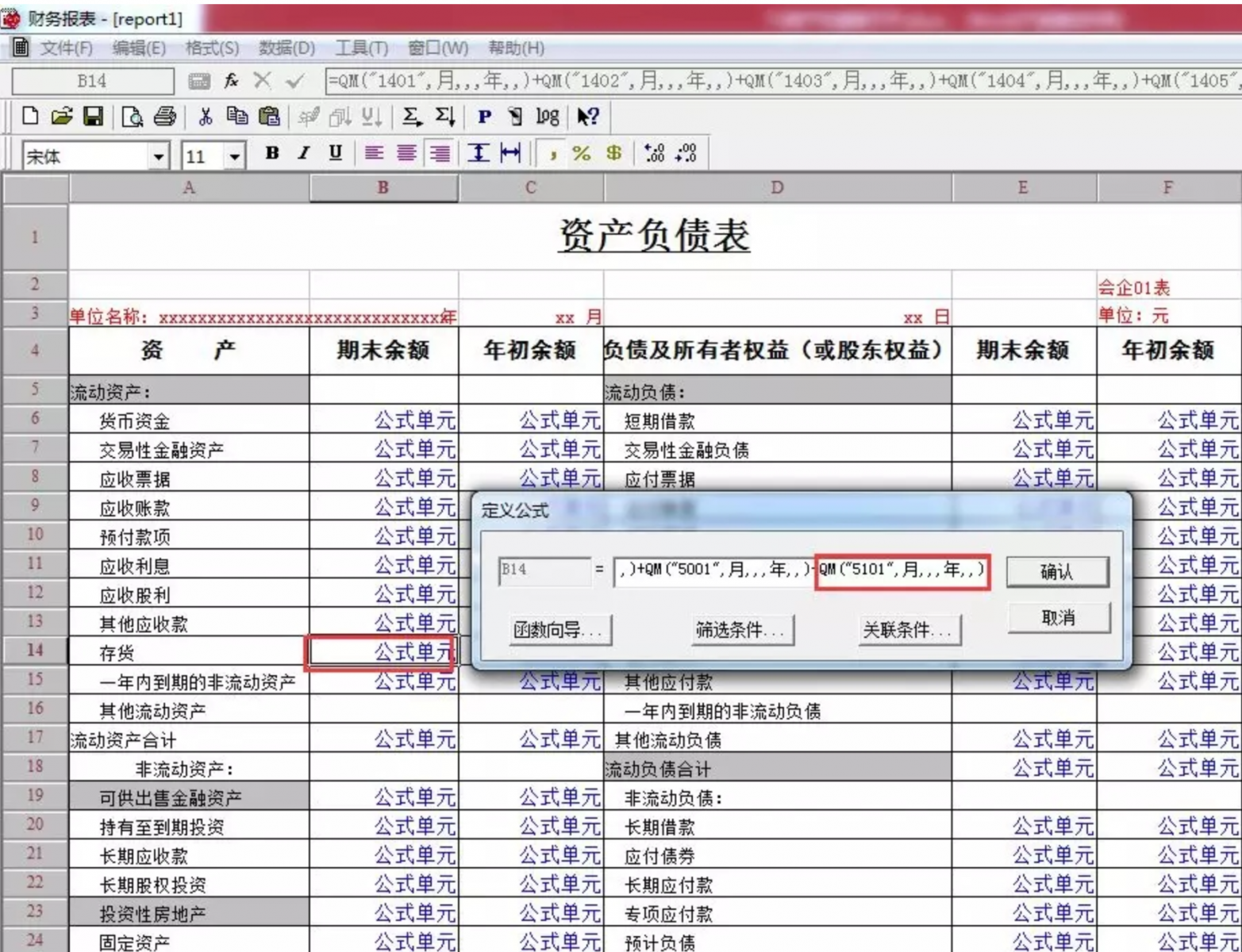Image resolution: width=1242 pixels, height=952 pixels.
Task: Select the 可供出售金融资产 cell
Action: click(x=189, y=797)
